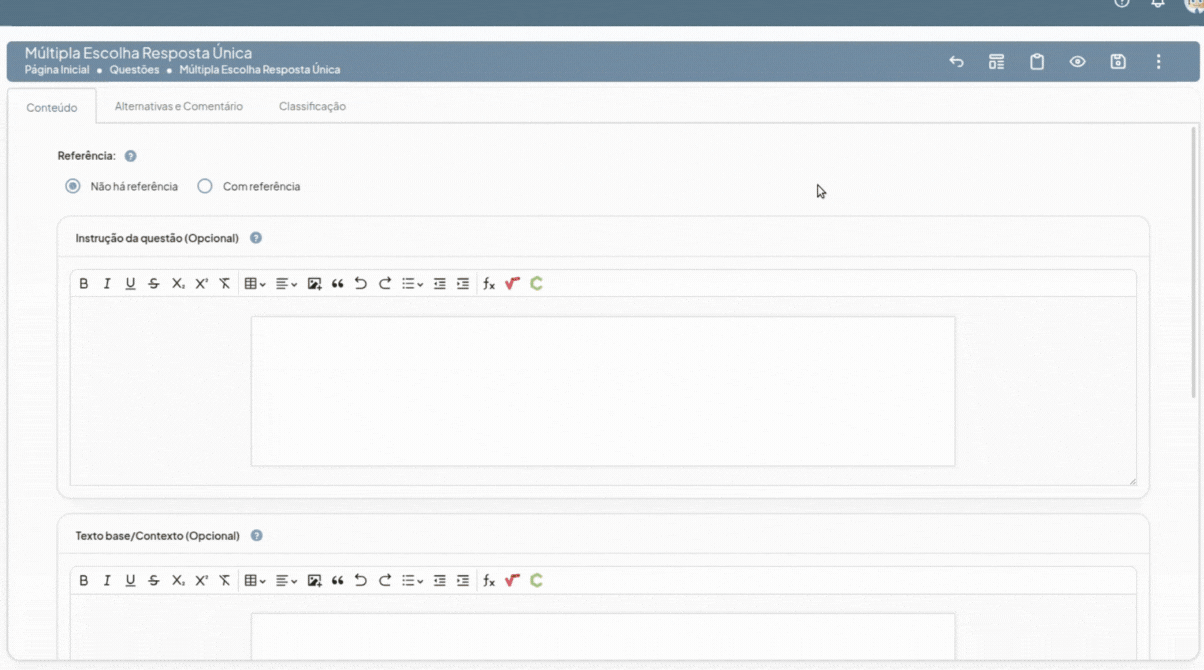Choose the "Com referência" radio option

205,186
